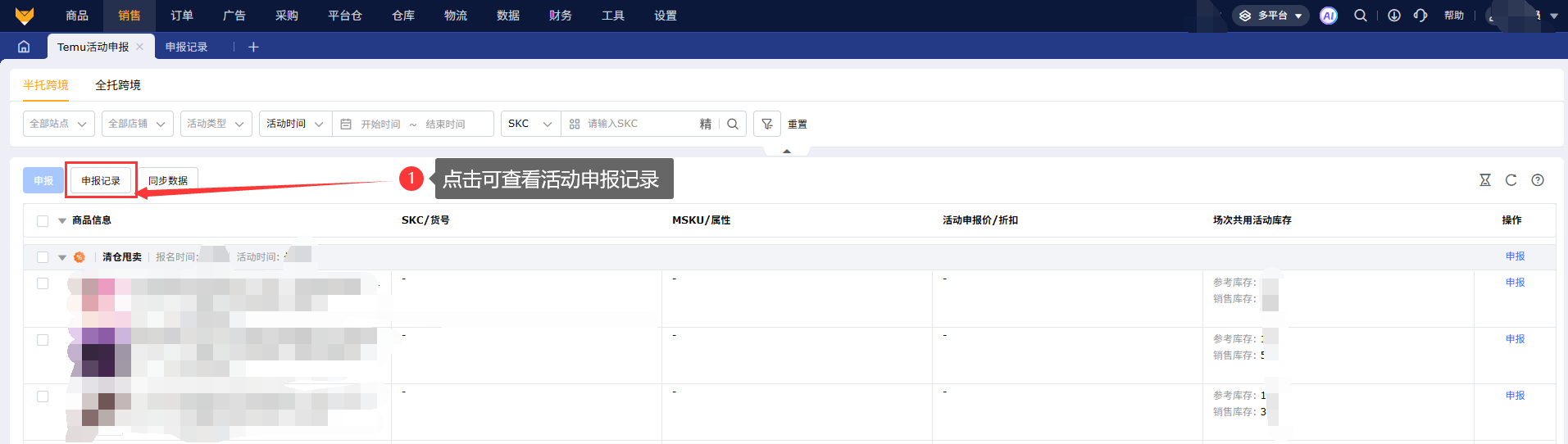Click the blue 申报 button
The height and width of the screenshot is (444, 1568).
43,180
